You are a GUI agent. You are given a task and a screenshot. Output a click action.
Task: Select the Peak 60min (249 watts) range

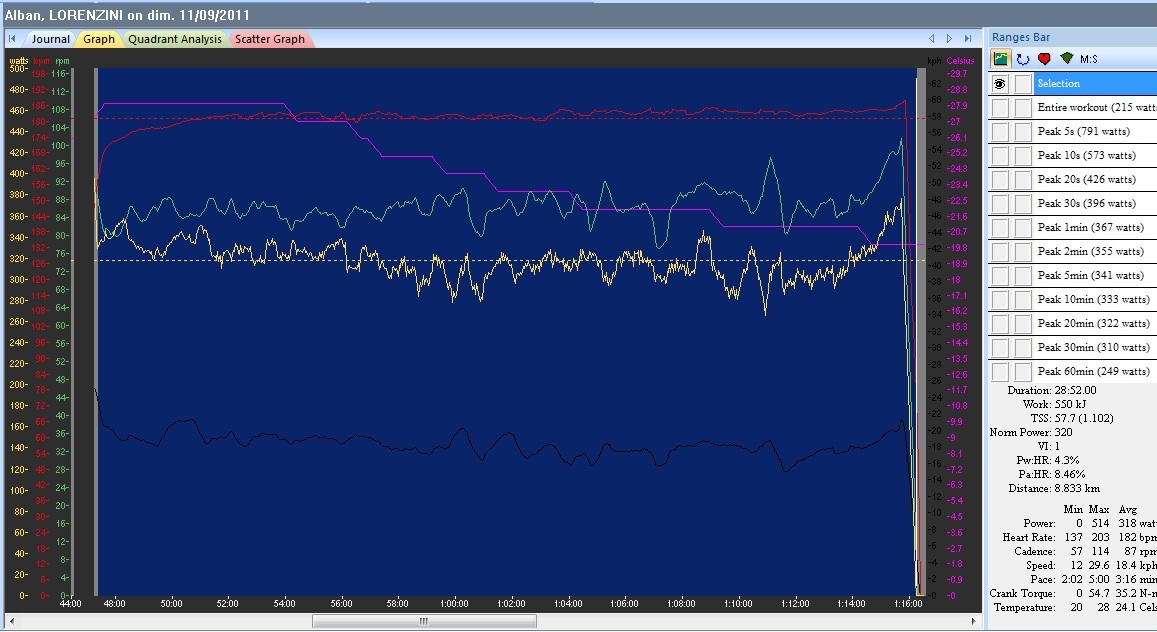point(1093,371)
